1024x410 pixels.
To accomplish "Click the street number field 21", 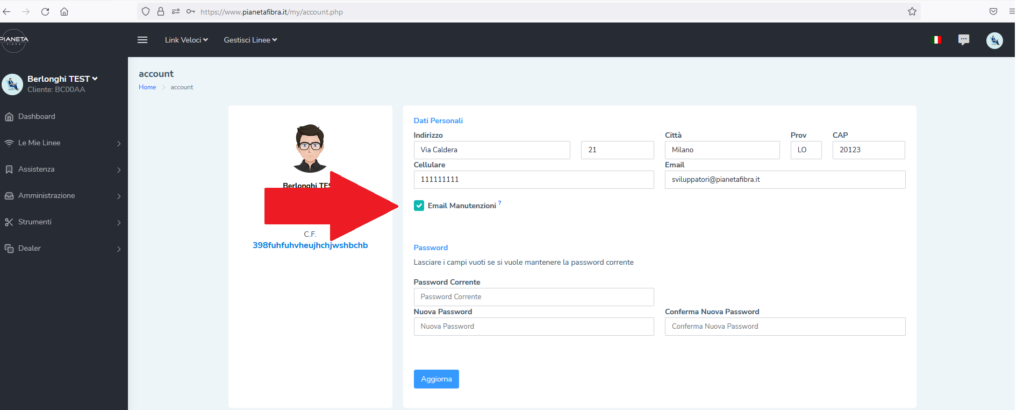I will pyautogui.click(x=617, y=150).
